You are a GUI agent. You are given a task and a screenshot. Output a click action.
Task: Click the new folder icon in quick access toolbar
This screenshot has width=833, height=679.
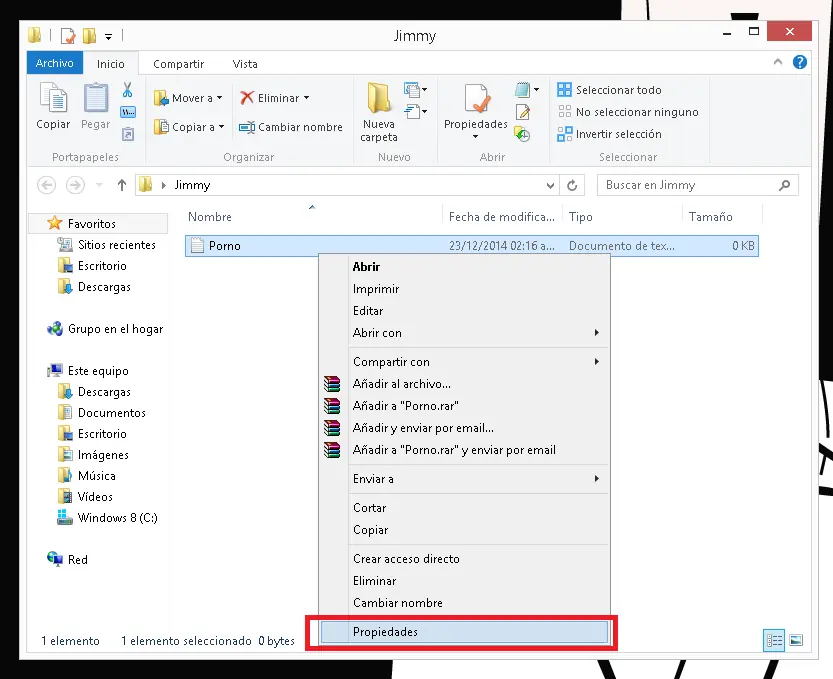(x=89, y=36)
